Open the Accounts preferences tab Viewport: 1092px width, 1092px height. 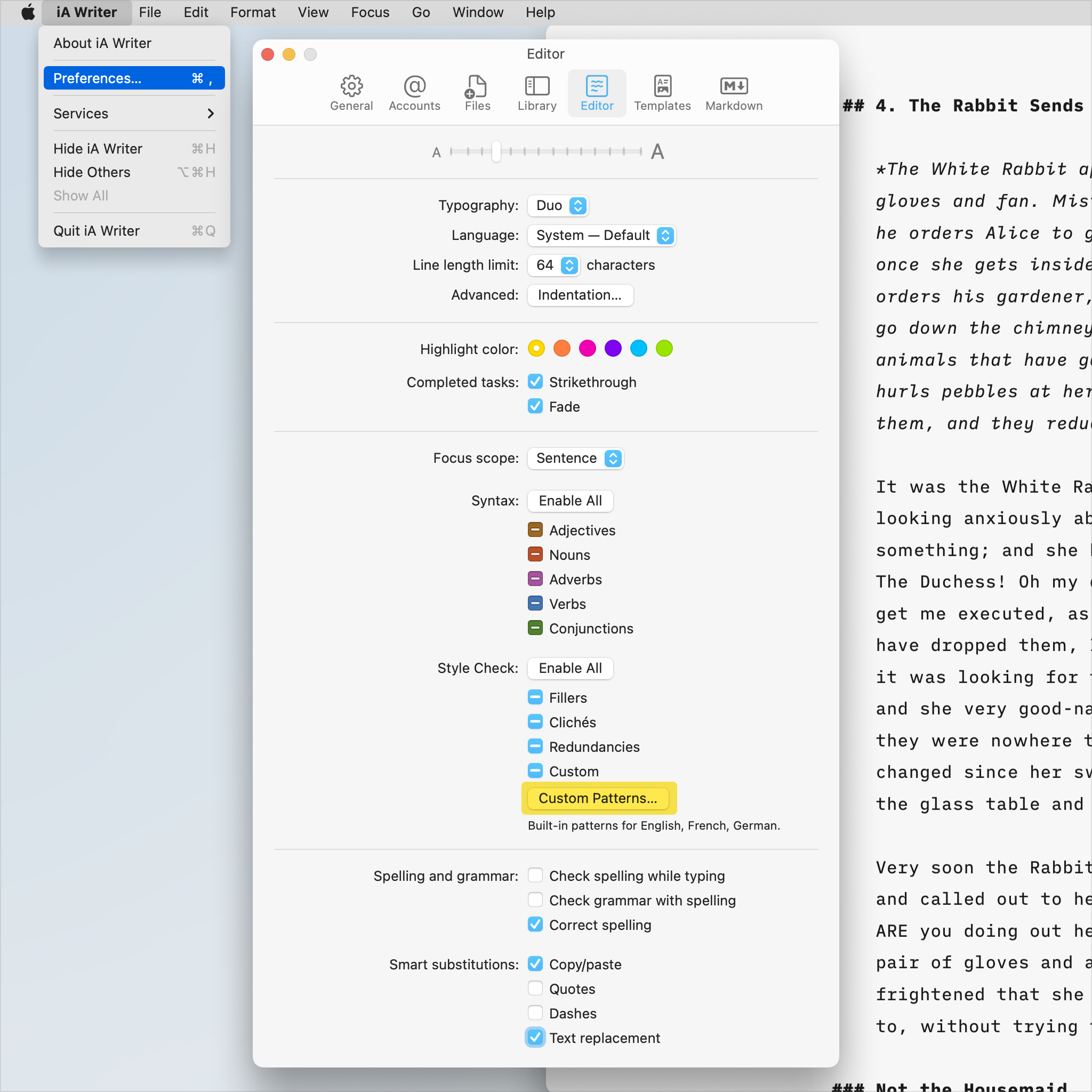414,93
